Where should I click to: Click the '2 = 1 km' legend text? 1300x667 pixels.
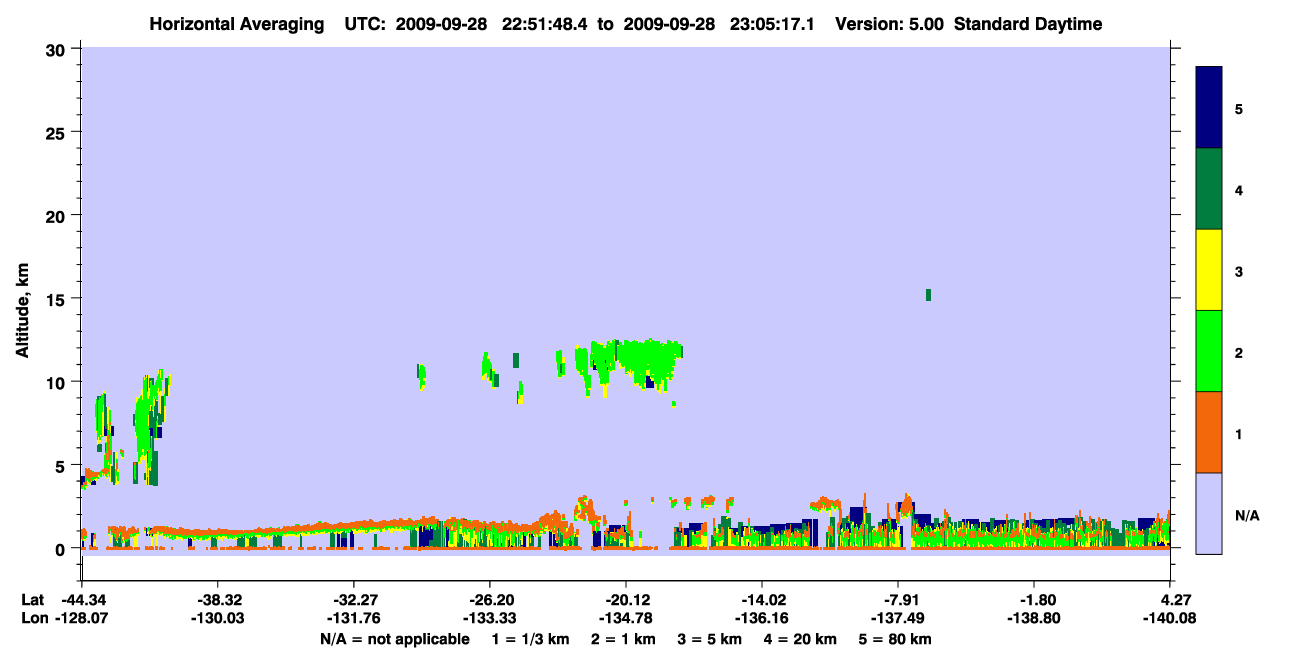pos(625,639)
